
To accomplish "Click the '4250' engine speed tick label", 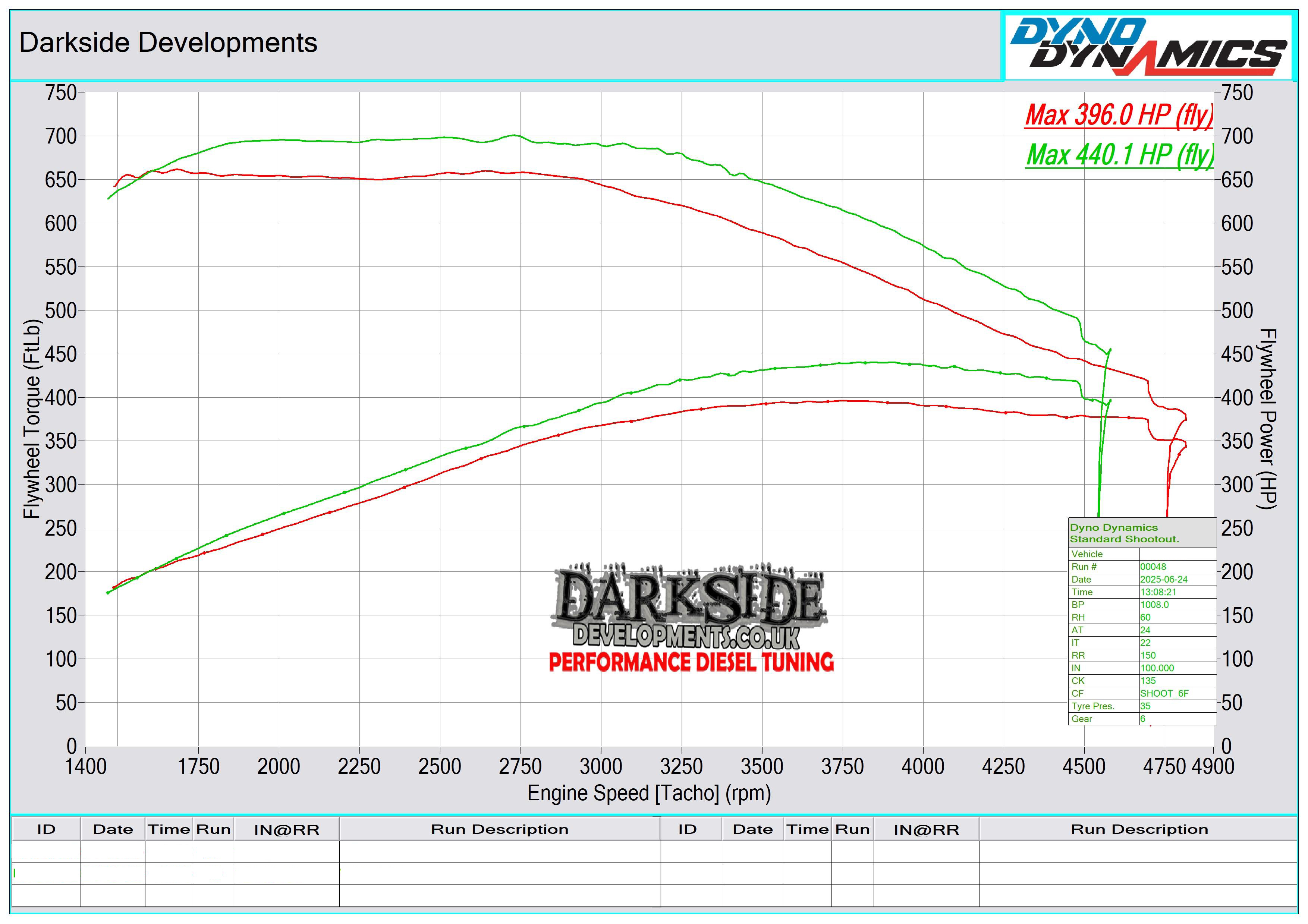I will [1003, 766].
